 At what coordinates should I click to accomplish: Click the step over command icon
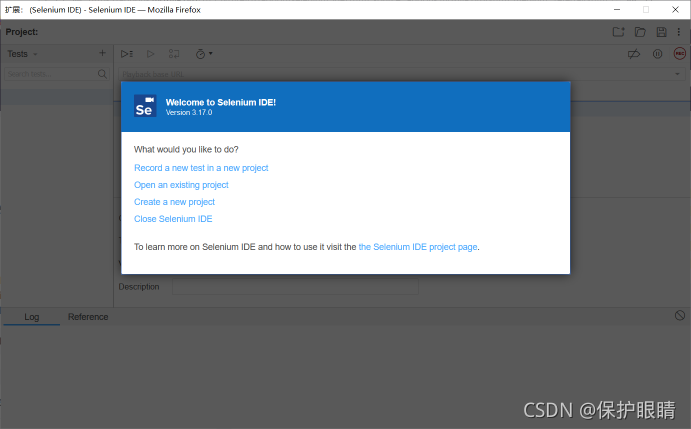[x=174, y=54]
